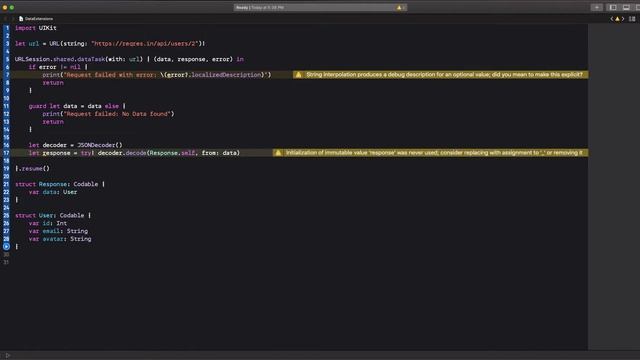Click 'JSONDecoder()' on line 16
640x360 pixels.
coord(100,145)
